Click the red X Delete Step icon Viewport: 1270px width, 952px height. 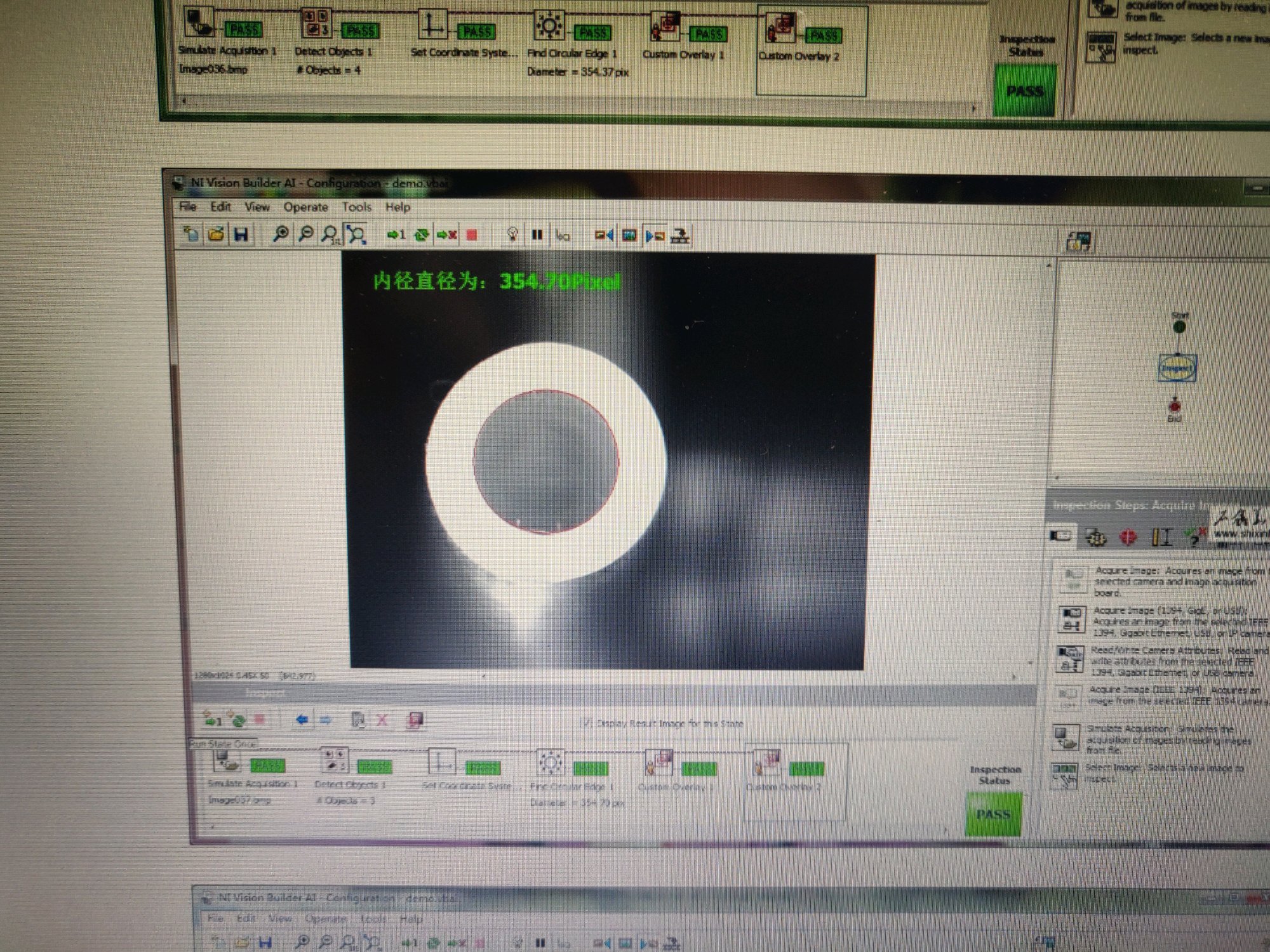pos(382,720)
